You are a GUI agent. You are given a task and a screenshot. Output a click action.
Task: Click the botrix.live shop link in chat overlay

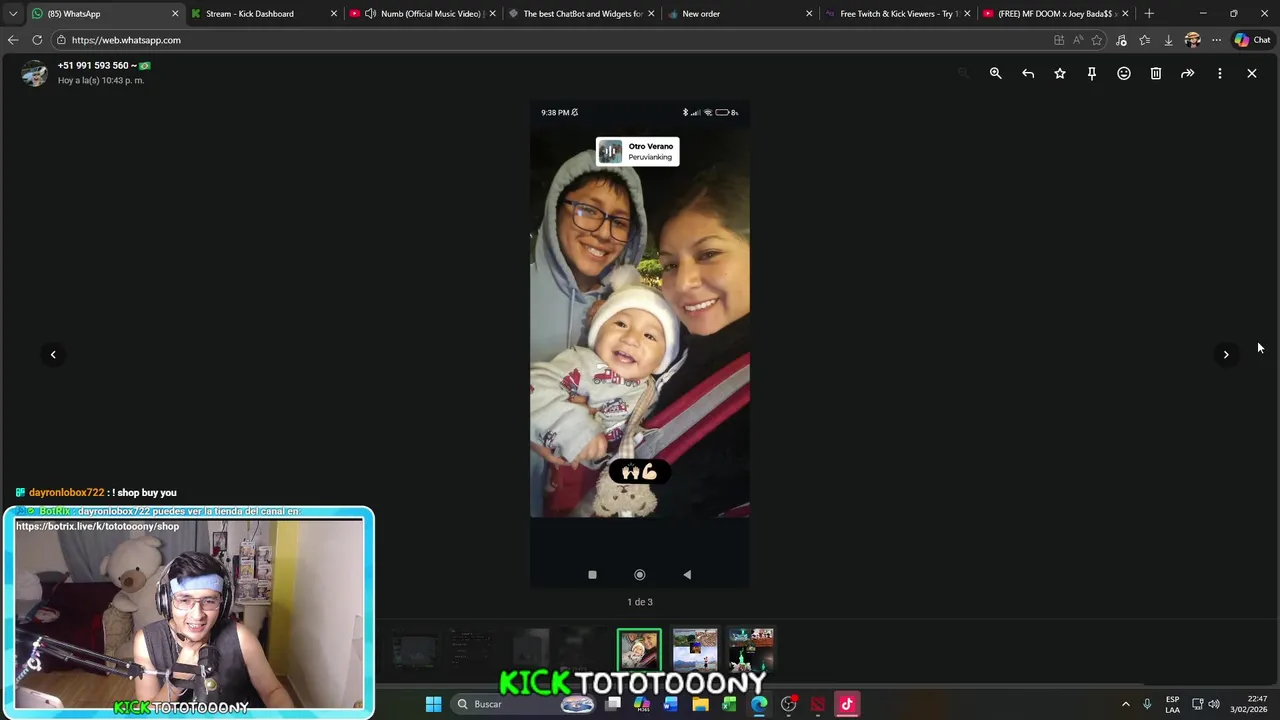[x=97, y=526]
